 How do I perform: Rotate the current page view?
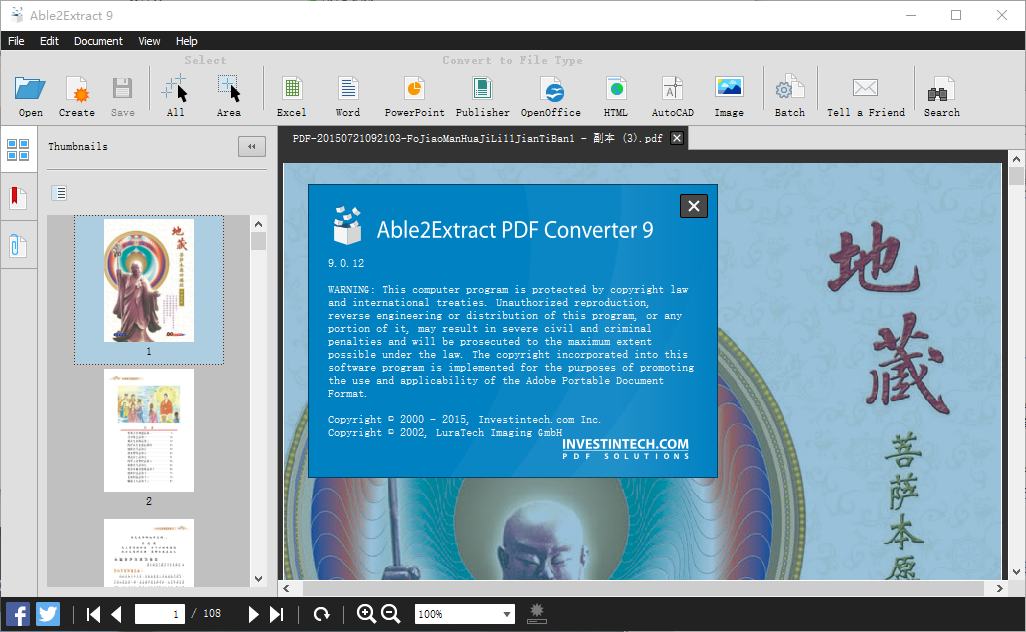[322, 614]
